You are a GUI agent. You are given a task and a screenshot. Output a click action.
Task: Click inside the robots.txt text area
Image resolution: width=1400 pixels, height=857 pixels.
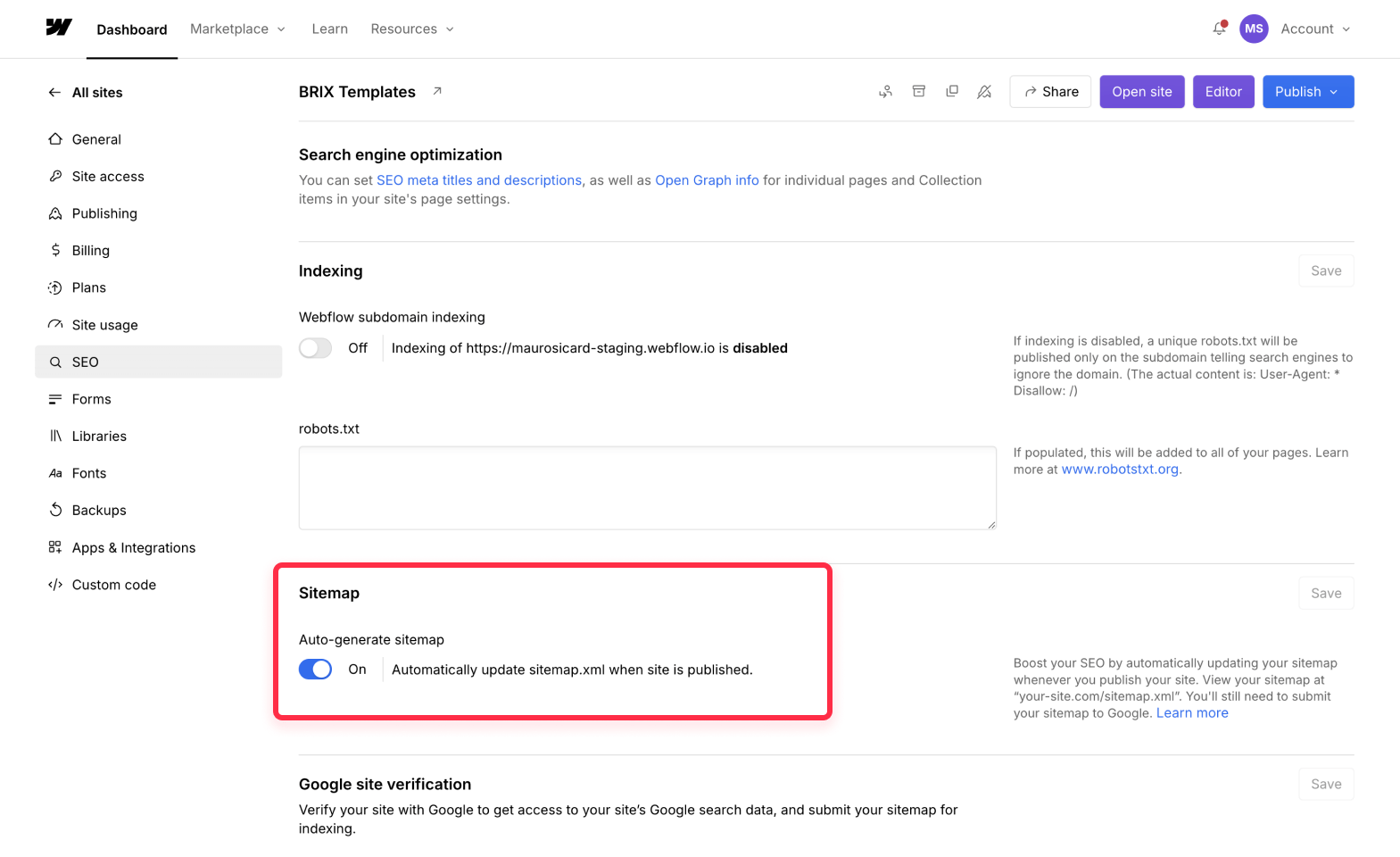648,487
